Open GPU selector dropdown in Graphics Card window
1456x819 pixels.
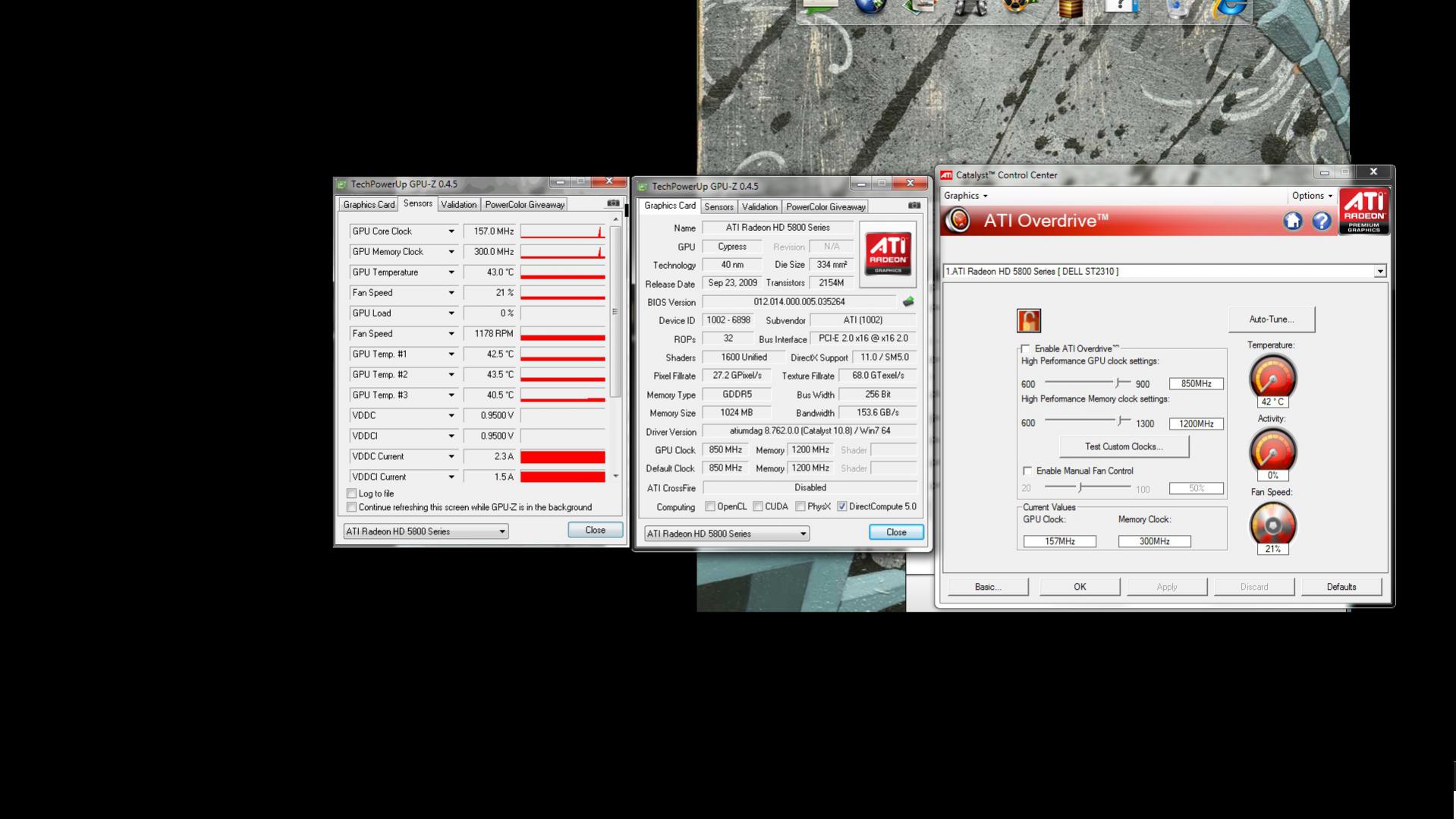(x=727, y=534)
